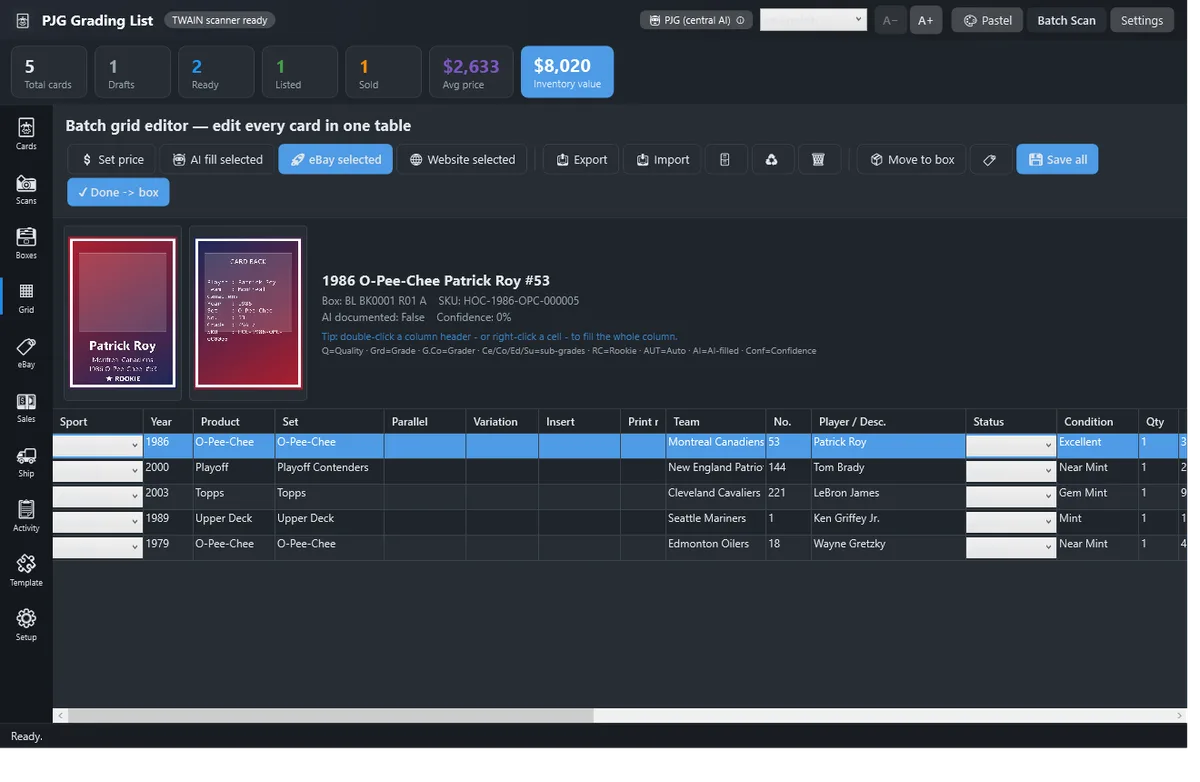Click the Year column header
This screenshot has width=1200, height=782.
tap(168, 421)
